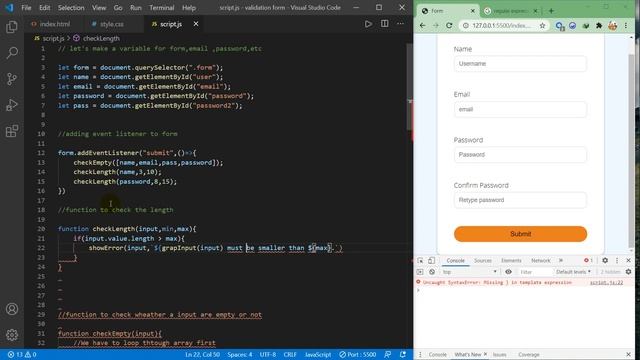Click the browser address bar URL
The width and height of the screenshot is (640, 360).
[x=501, y=25]
